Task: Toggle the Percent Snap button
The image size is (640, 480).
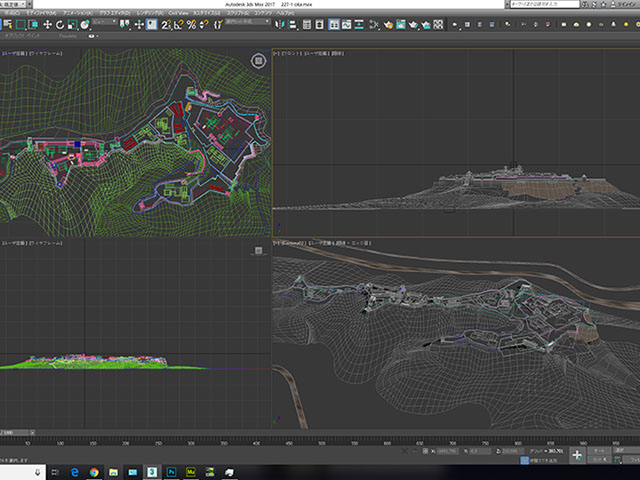Action: [x=191, y=25]
